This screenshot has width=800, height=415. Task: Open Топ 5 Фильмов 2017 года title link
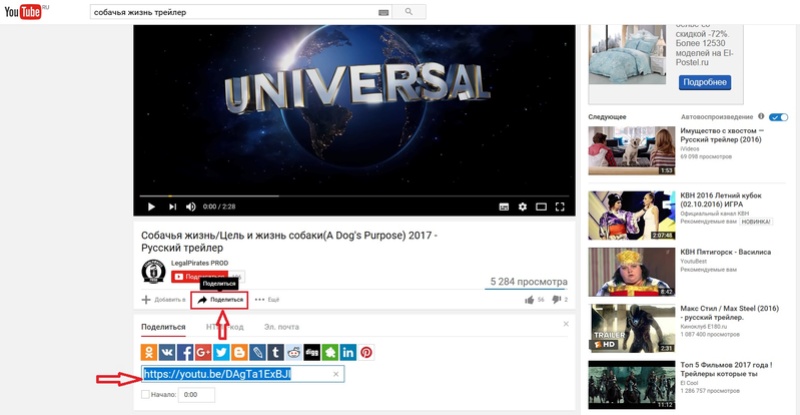pos(727,370)
